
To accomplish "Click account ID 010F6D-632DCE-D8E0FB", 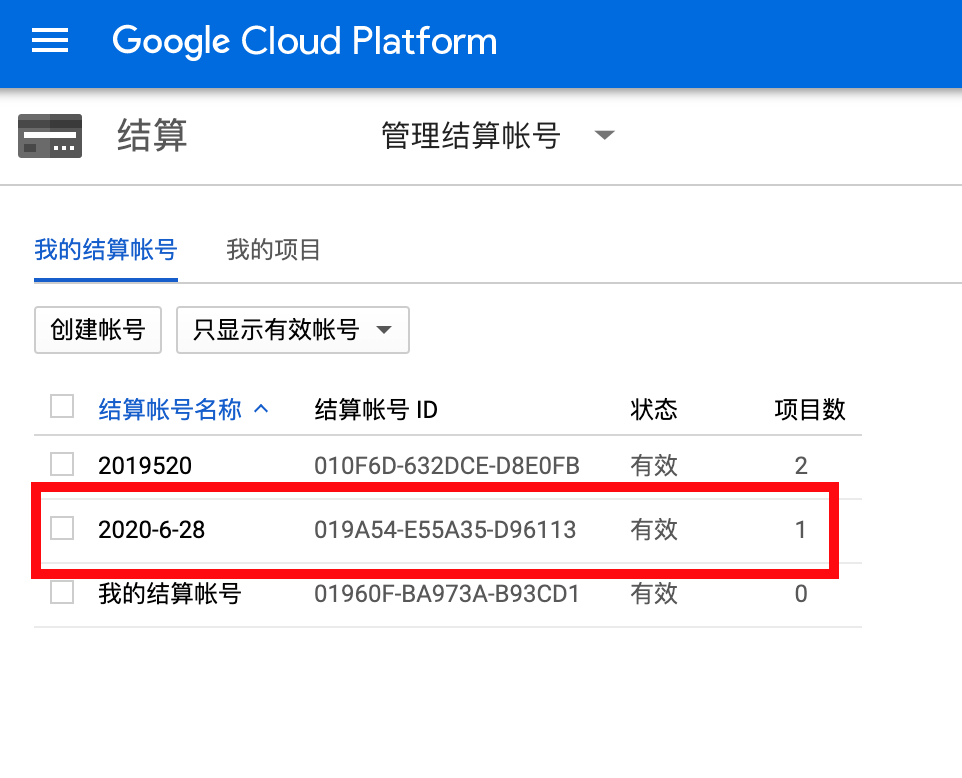I will pos(447,466).
